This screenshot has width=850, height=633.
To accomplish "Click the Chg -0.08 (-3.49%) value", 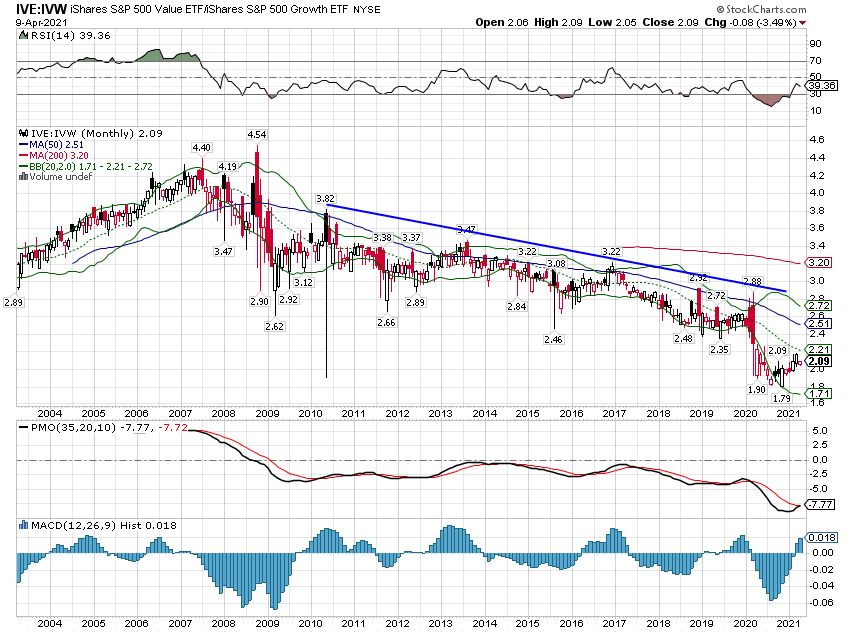I will tap(750, 23).
